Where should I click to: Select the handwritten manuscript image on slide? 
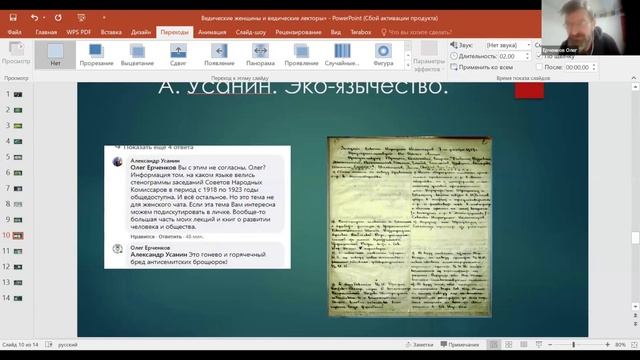[x=409, y=227]
